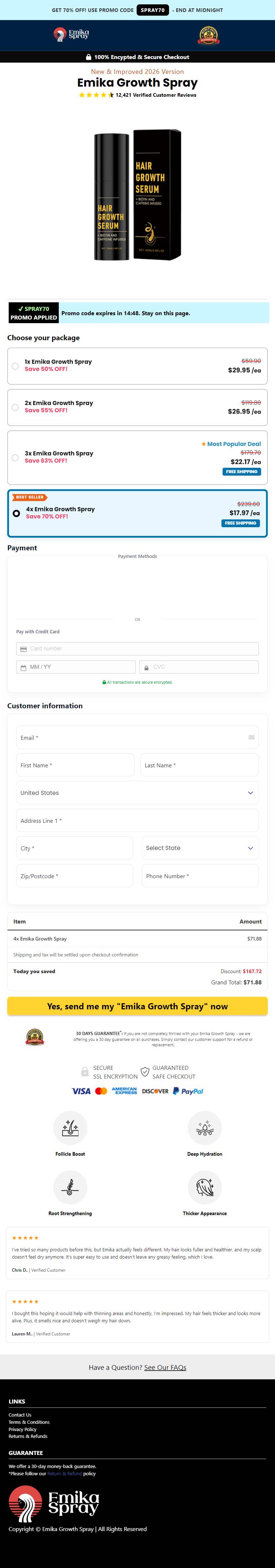This screenshot has height=1568, width=275.
Task: Click the Root Strengthening icon
Action: click(70, 1187)
